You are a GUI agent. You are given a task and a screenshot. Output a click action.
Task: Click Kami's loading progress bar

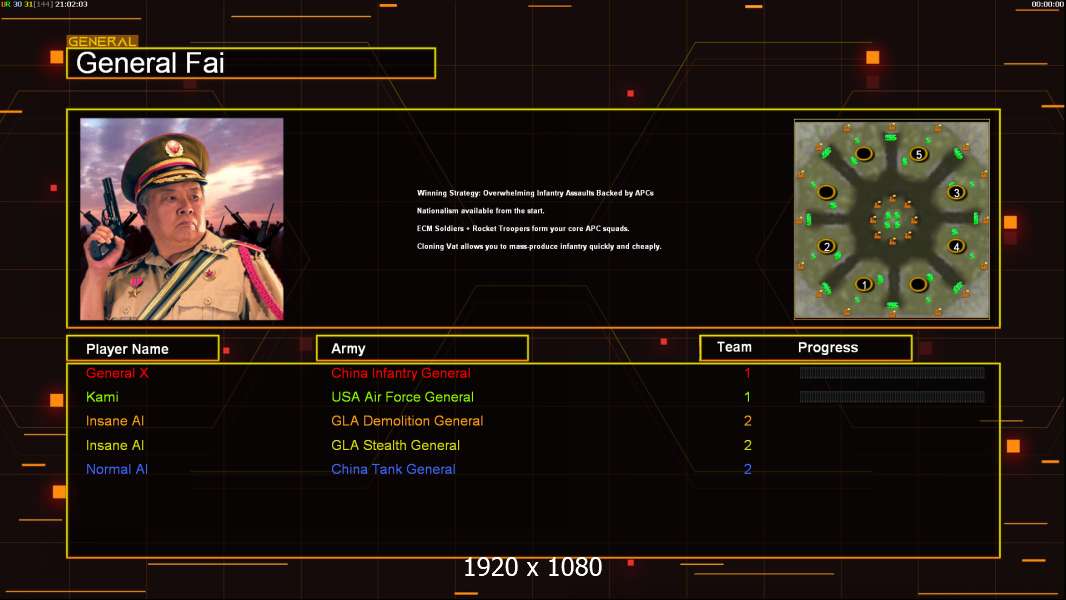point(892,397)
